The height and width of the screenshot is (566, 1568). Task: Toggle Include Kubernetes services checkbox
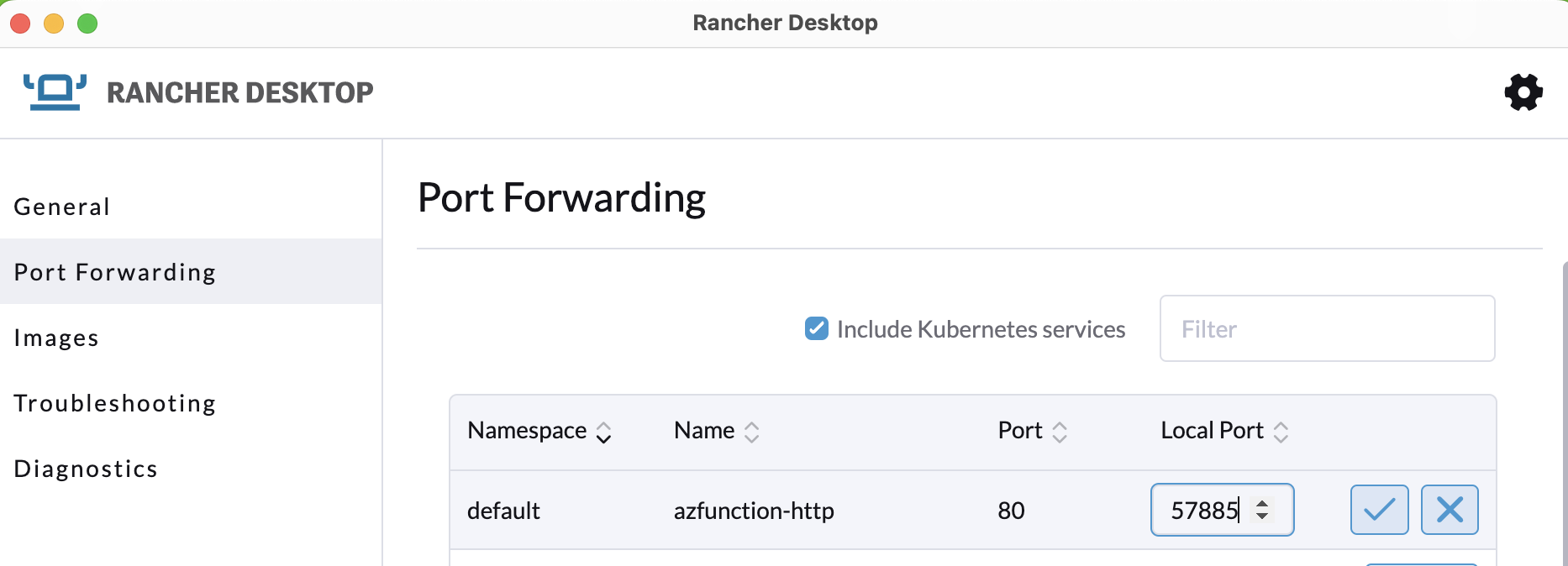[x=816, y=328]
